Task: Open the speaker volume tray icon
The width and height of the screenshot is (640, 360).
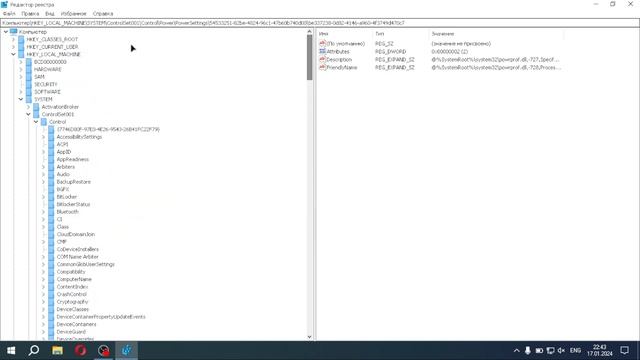Action: [561, 351]
